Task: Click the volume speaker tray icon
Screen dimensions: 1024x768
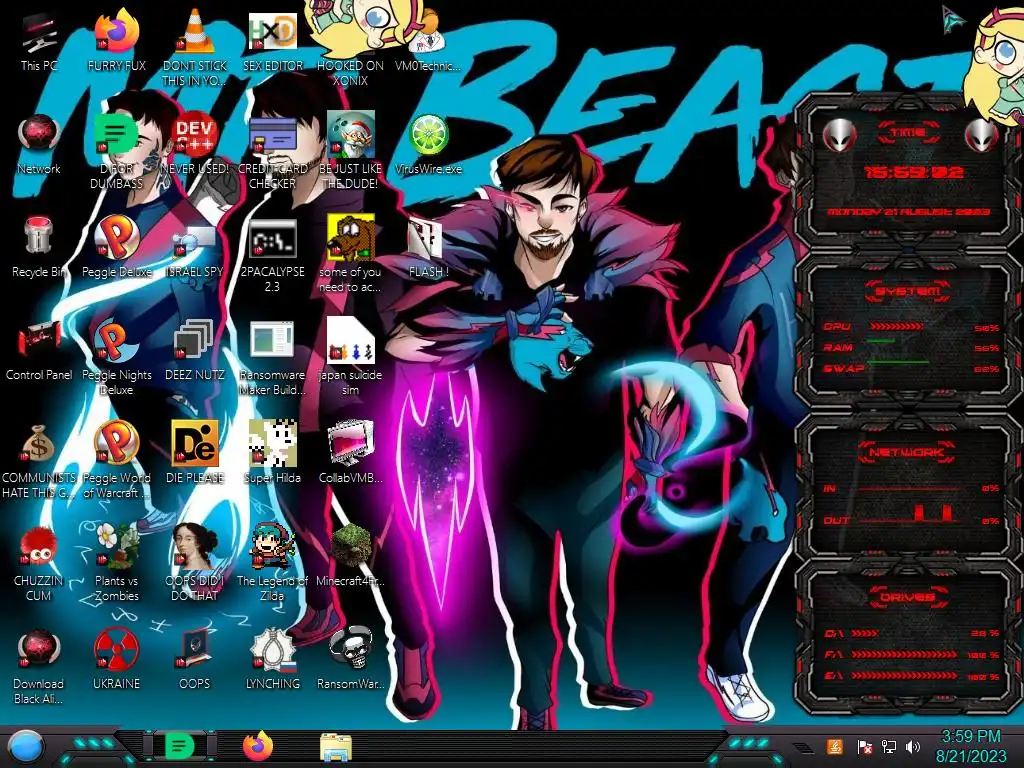Action: point(913,746)
